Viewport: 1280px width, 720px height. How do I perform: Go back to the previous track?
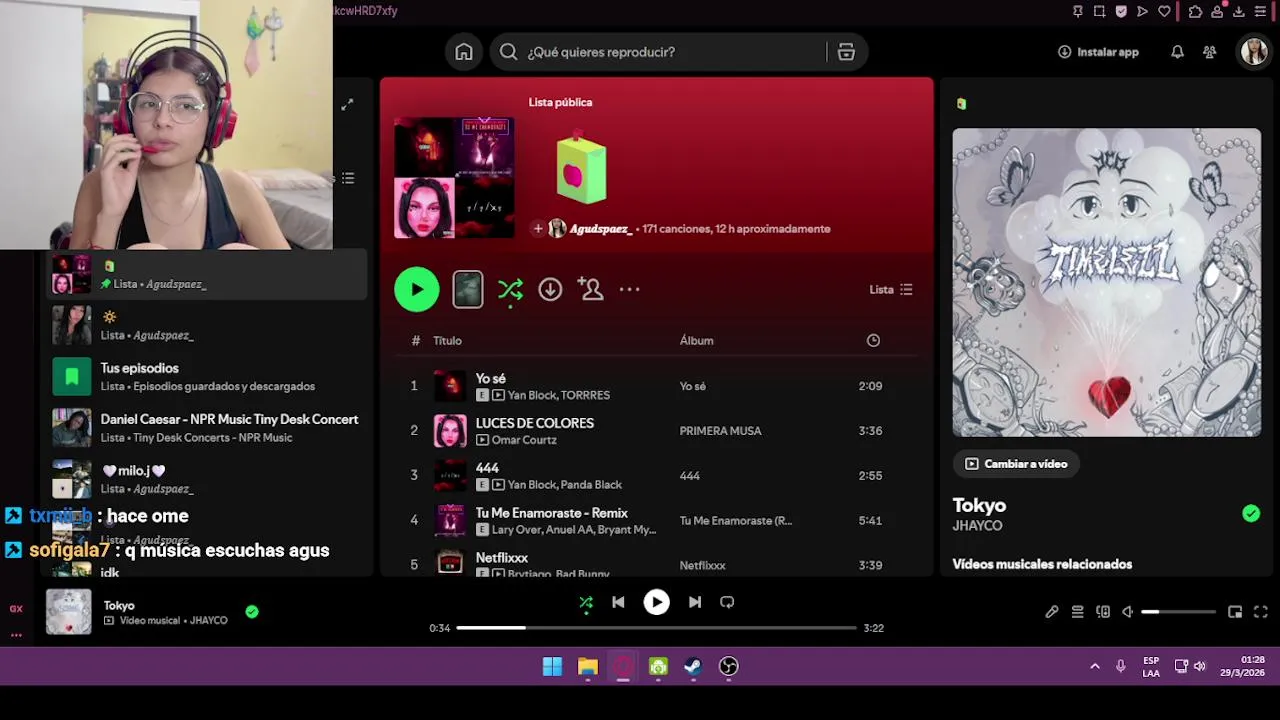618,602
